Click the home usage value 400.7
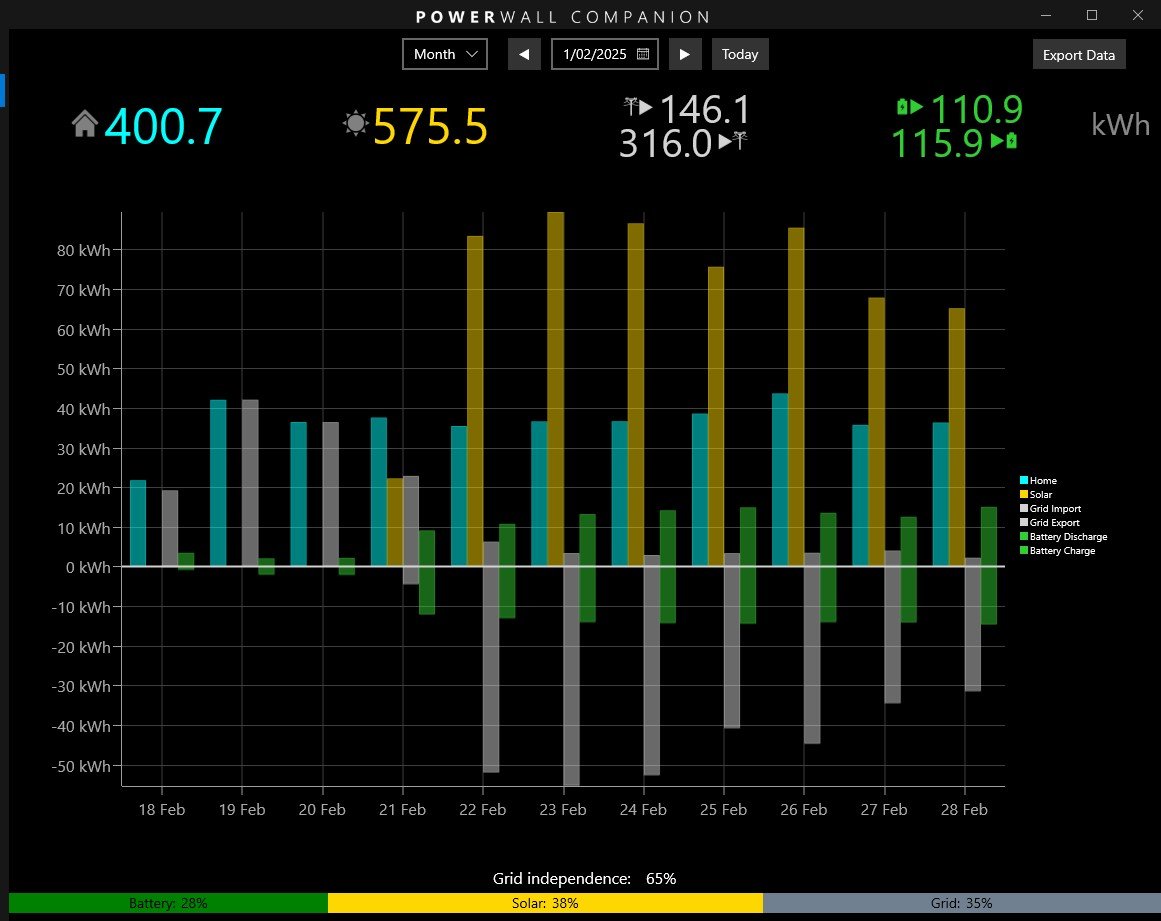This screenshot has height=921, width=1161. 164,126
